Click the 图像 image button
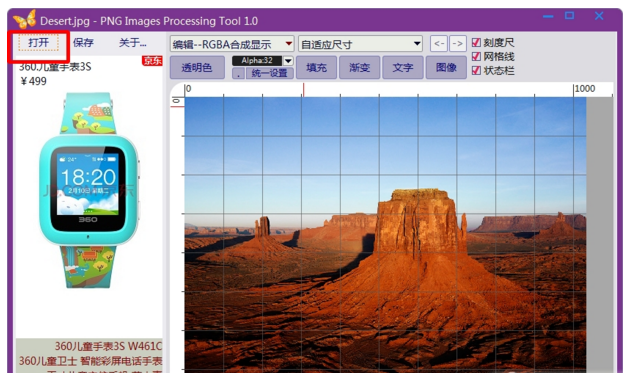Screen dimensions: 627x373 [446, 68]
